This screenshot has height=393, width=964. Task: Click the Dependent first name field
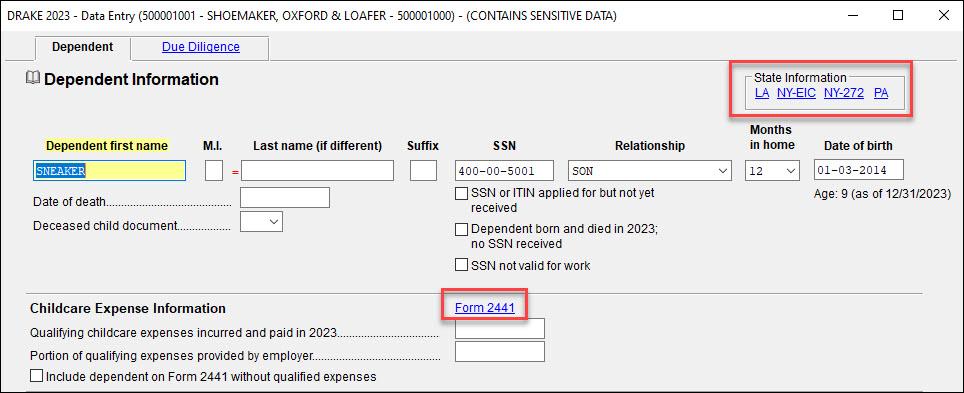(109, 170)
